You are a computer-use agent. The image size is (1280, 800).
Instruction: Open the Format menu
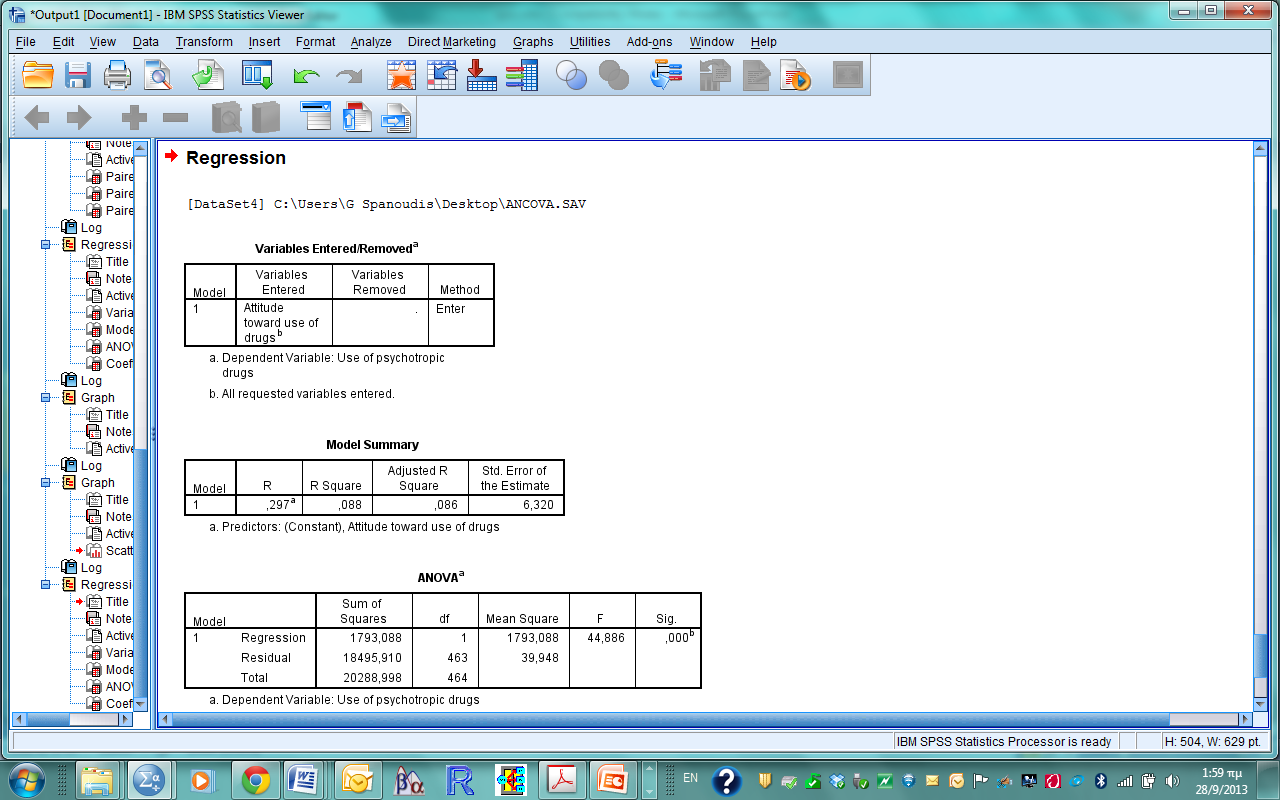pyautogui.click(x=316, y=42)
